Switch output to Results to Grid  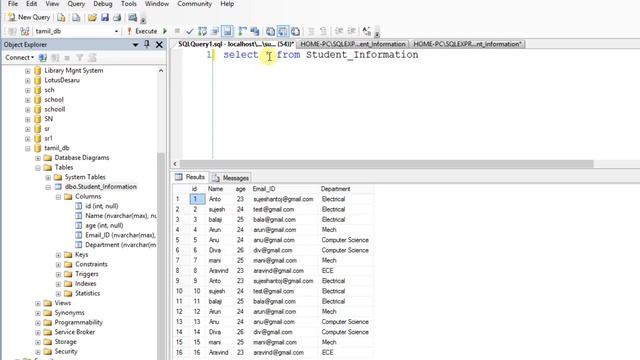(x=283, y=31)
